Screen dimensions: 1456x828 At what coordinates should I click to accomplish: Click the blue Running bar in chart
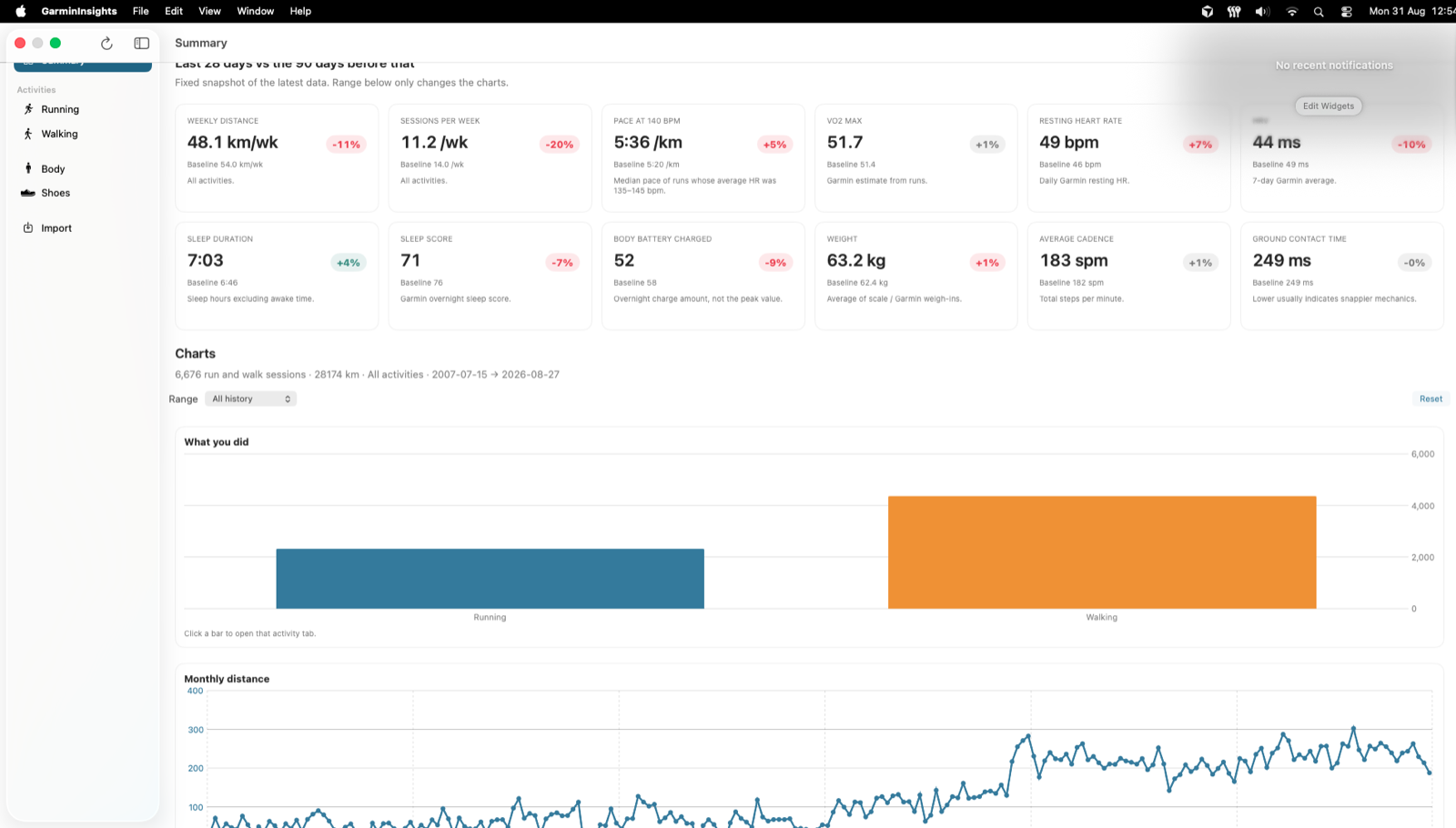(490, 579)
